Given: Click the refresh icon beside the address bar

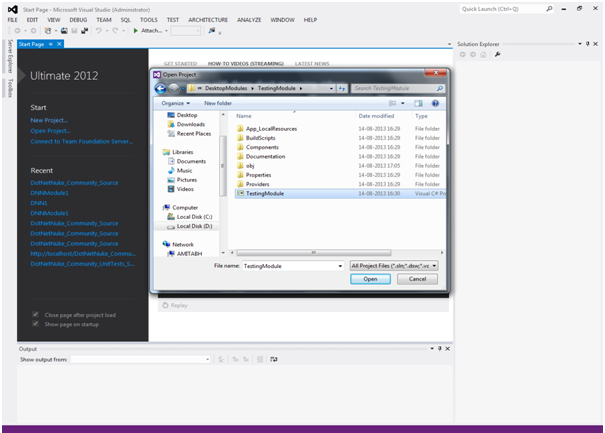Looking at the screenshot, I should click(342, 89).
